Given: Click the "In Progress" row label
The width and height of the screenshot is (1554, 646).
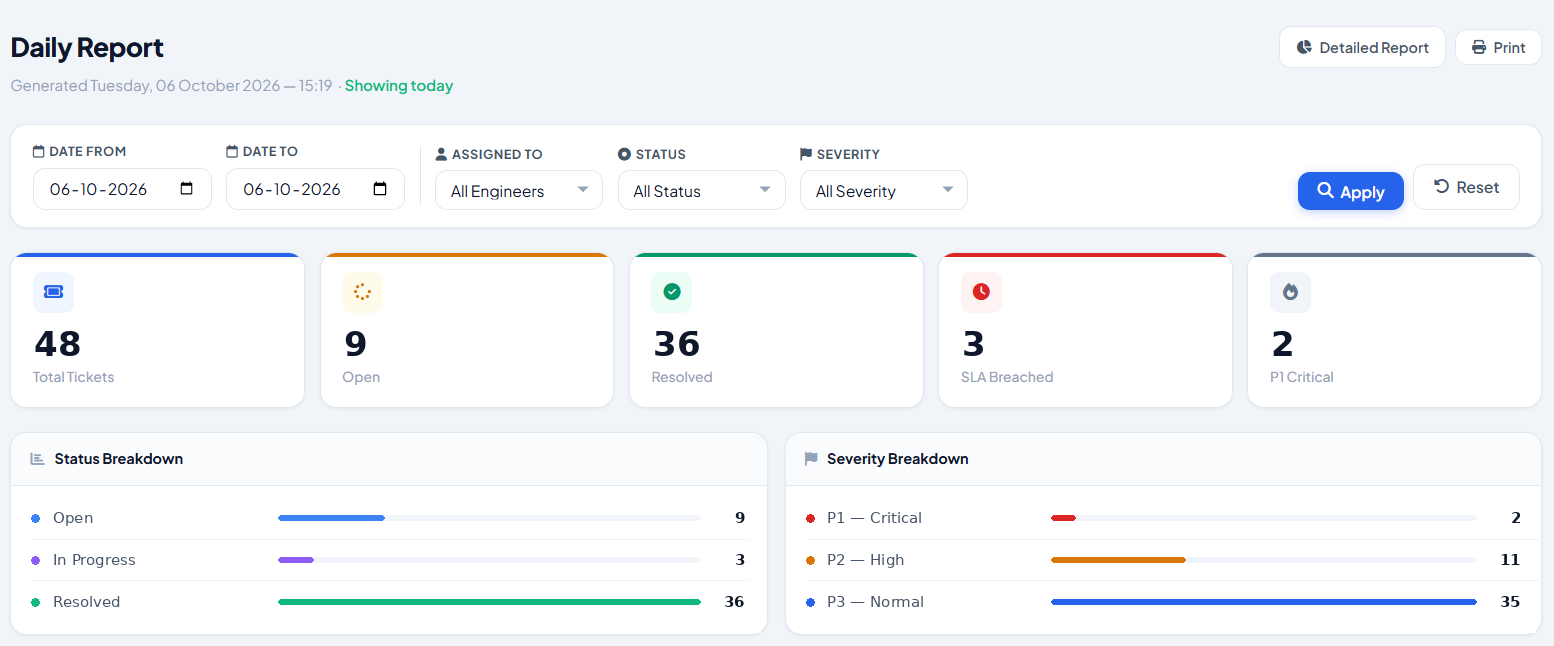Looking at the screenshot, I should click(94, 560).
